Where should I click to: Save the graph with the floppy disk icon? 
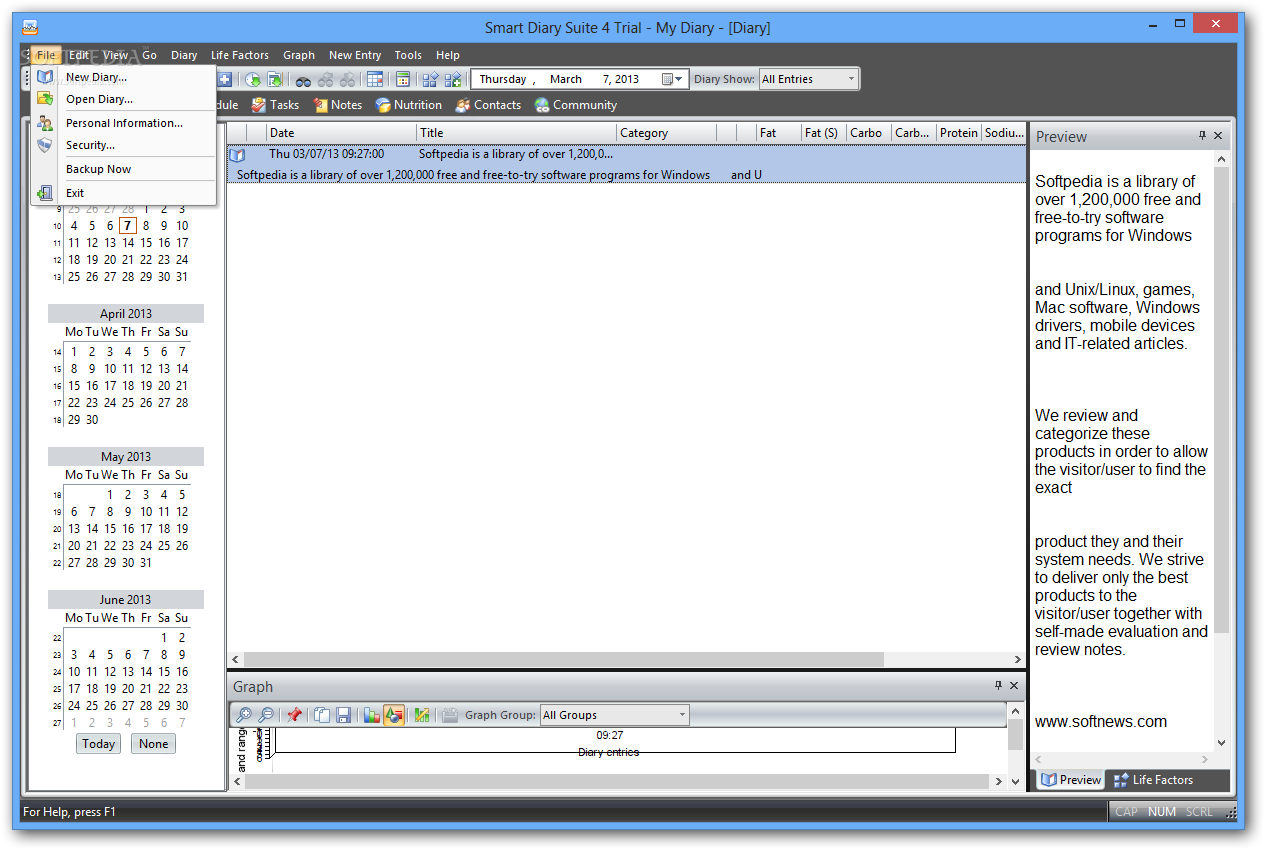pos(343,715)
